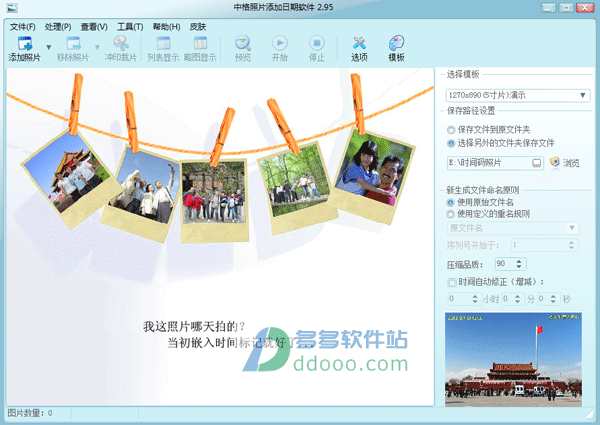The width and height of the screenshot is (600, 425).
Task: Open the 查看(V) menu
Action: point(94,27)
